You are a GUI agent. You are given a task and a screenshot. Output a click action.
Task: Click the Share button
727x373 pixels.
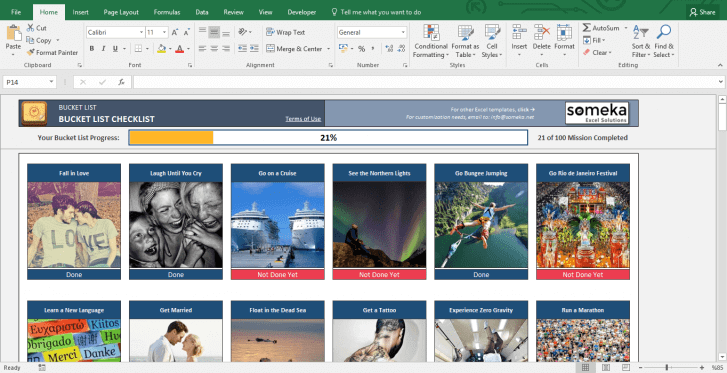(702, 13)
